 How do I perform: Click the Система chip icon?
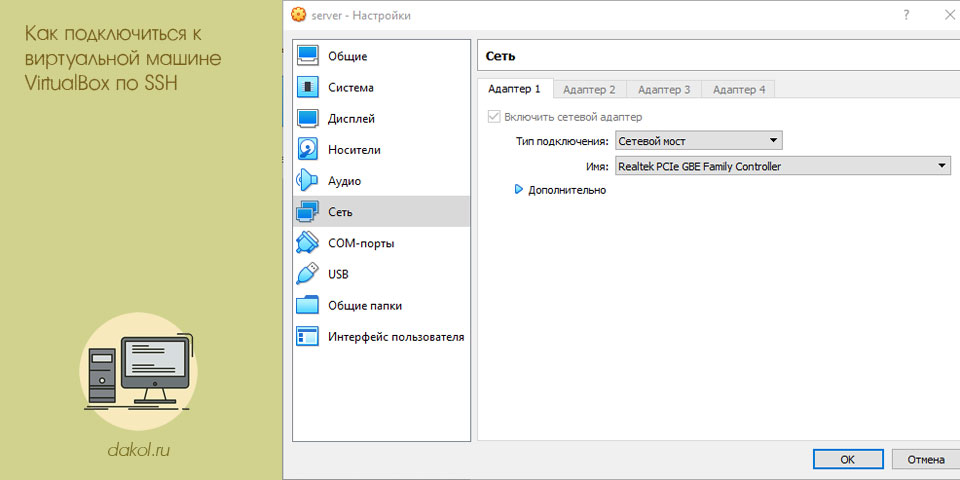[x=308, y=88]
